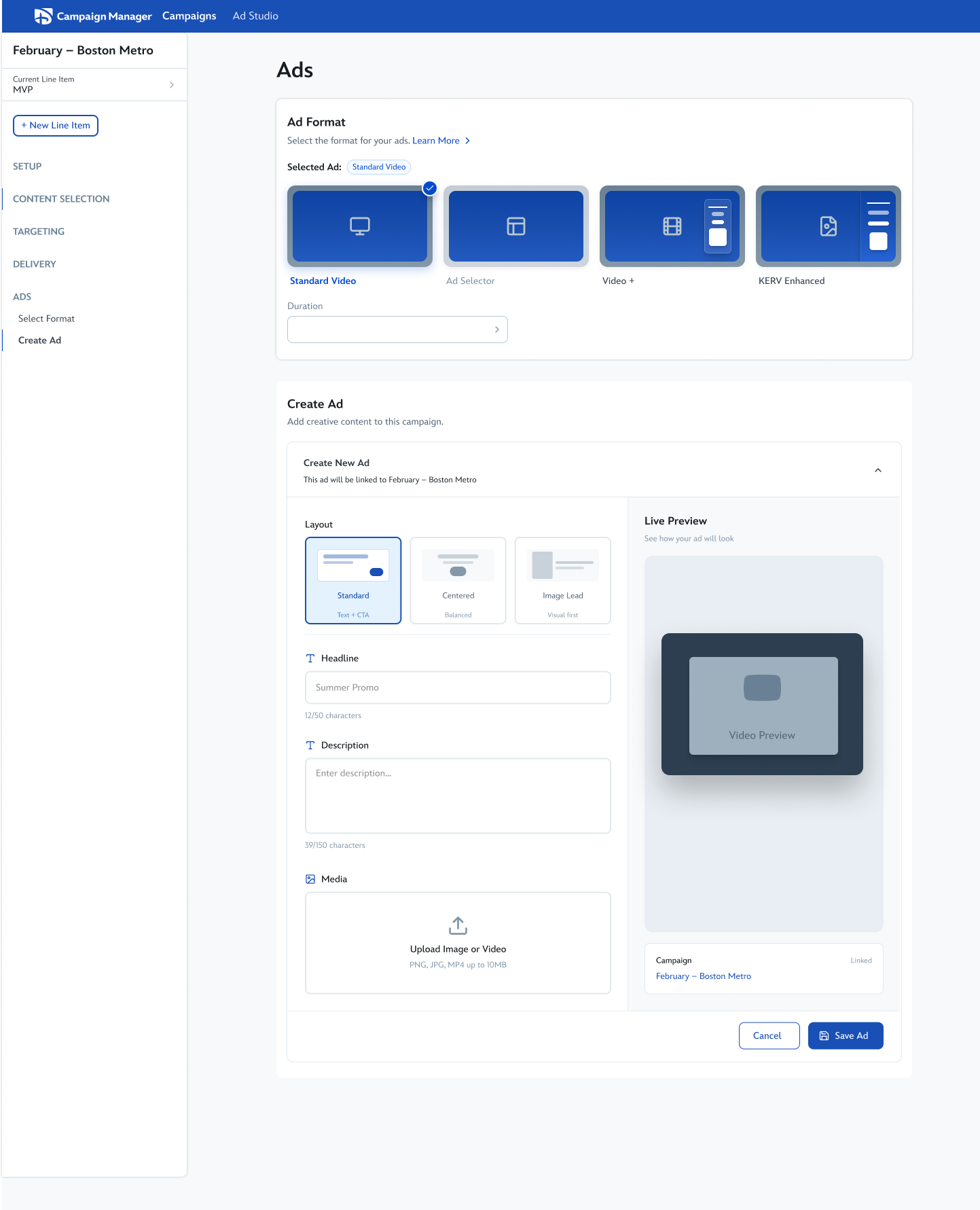The image size is (980, 1210).
Task: Choose the Ad Selector layout icon card
Action: coord(516,226)
